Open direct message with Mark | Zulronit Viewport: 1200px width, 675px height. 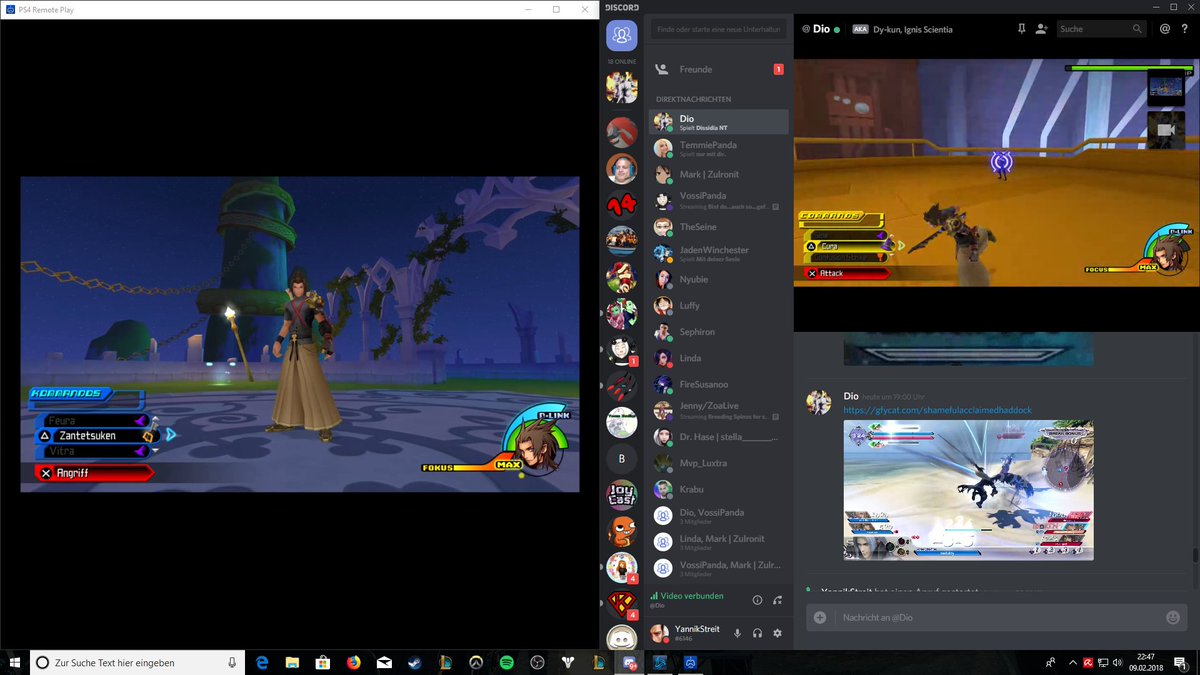pyautogui.click(x=718, y=175)
